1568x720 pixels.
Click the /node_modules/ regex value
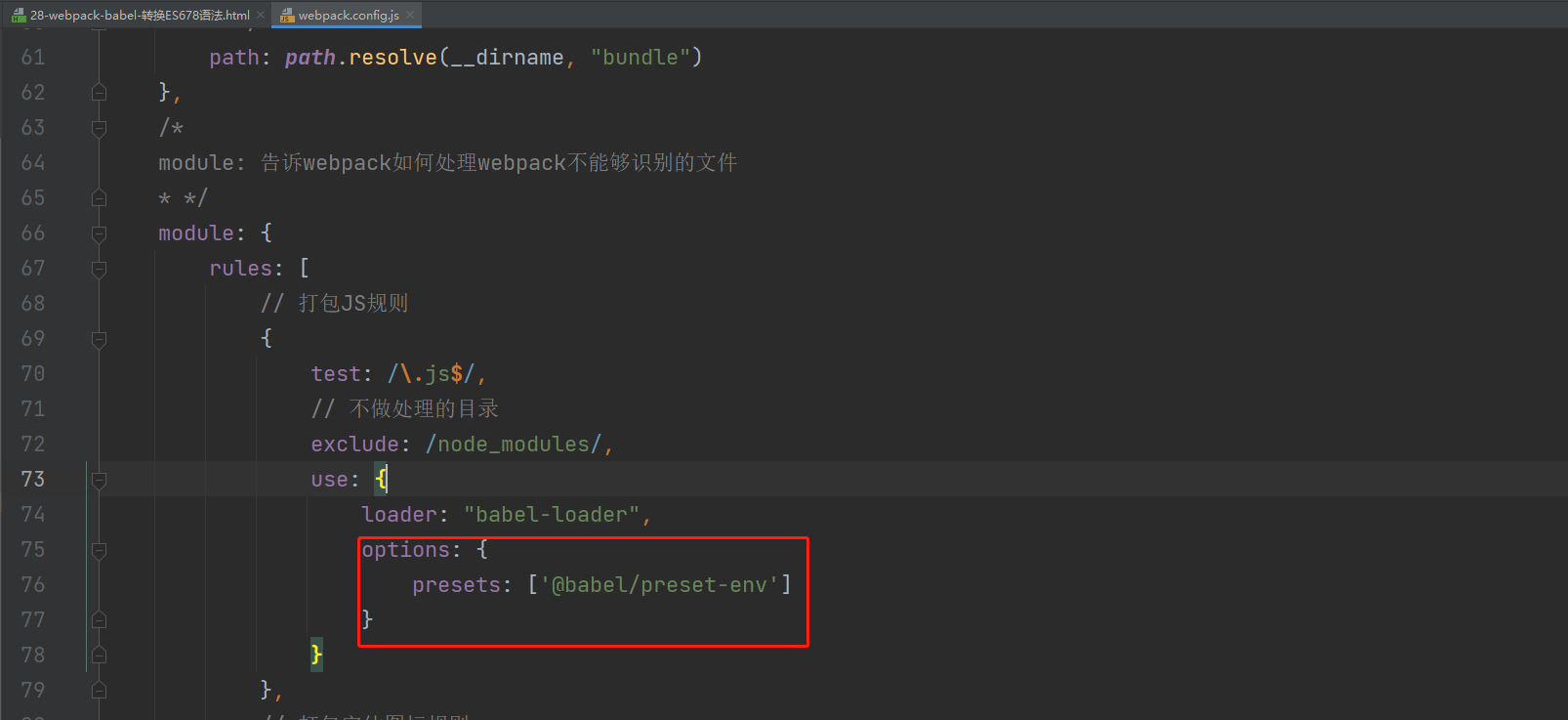(514, 445)
